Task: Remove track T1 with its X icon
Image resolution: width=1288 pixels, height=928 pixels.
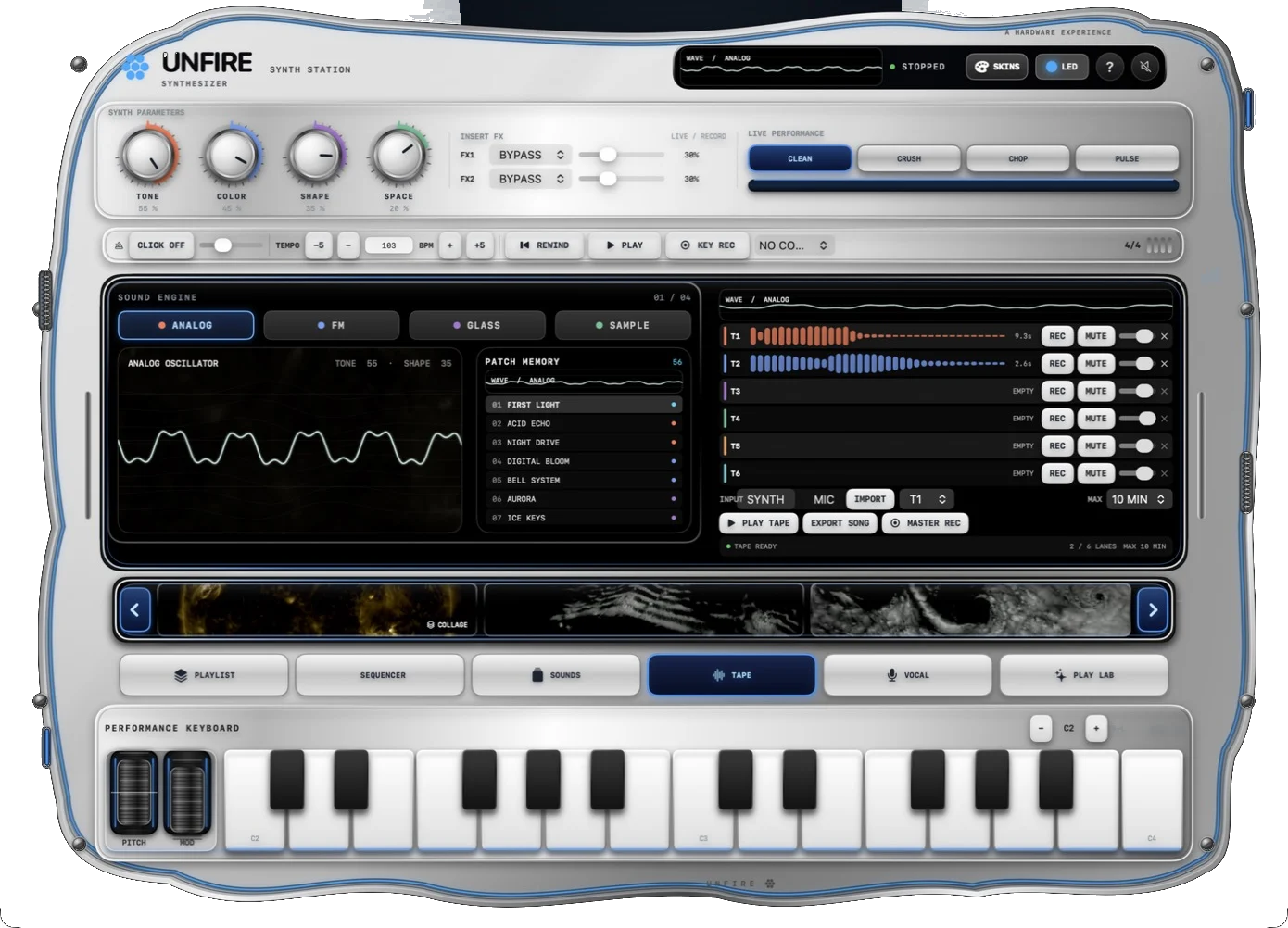Action: [1165, 336]
